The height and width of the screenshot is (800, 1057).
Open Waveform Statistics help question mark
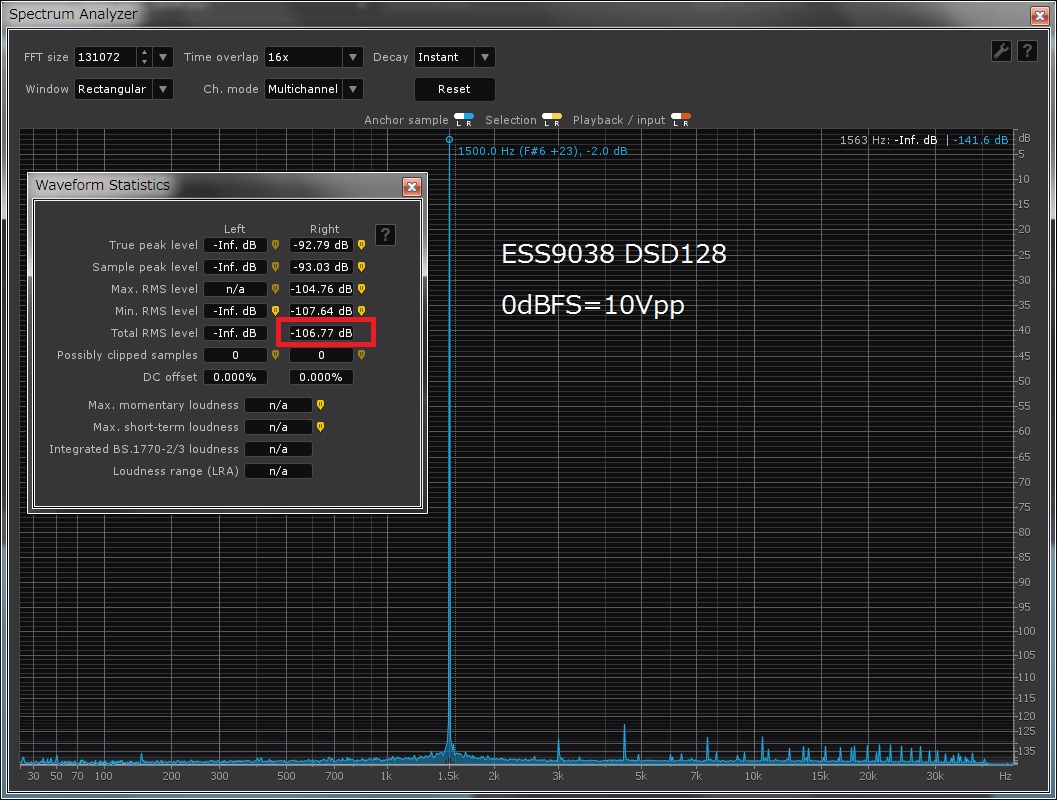pos(385,235)
